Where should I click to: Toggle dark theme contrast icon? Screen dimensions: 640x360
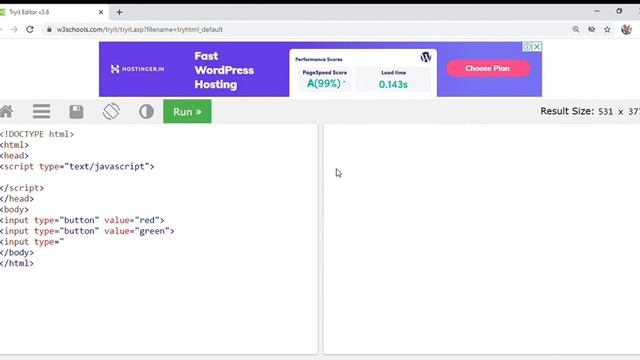(146, 111)
